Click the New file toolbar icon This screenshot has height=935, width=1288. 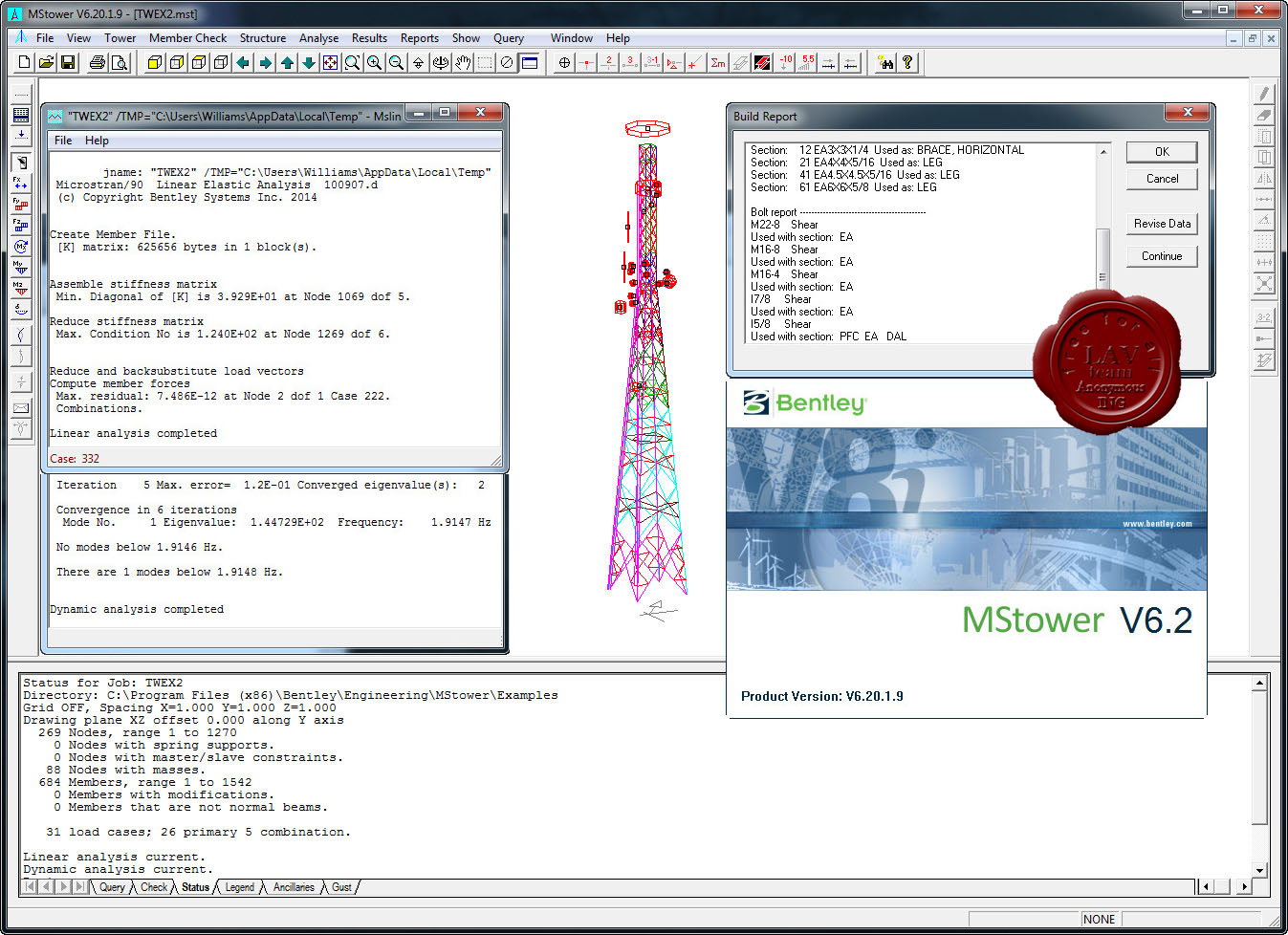(x=25, y=62)
